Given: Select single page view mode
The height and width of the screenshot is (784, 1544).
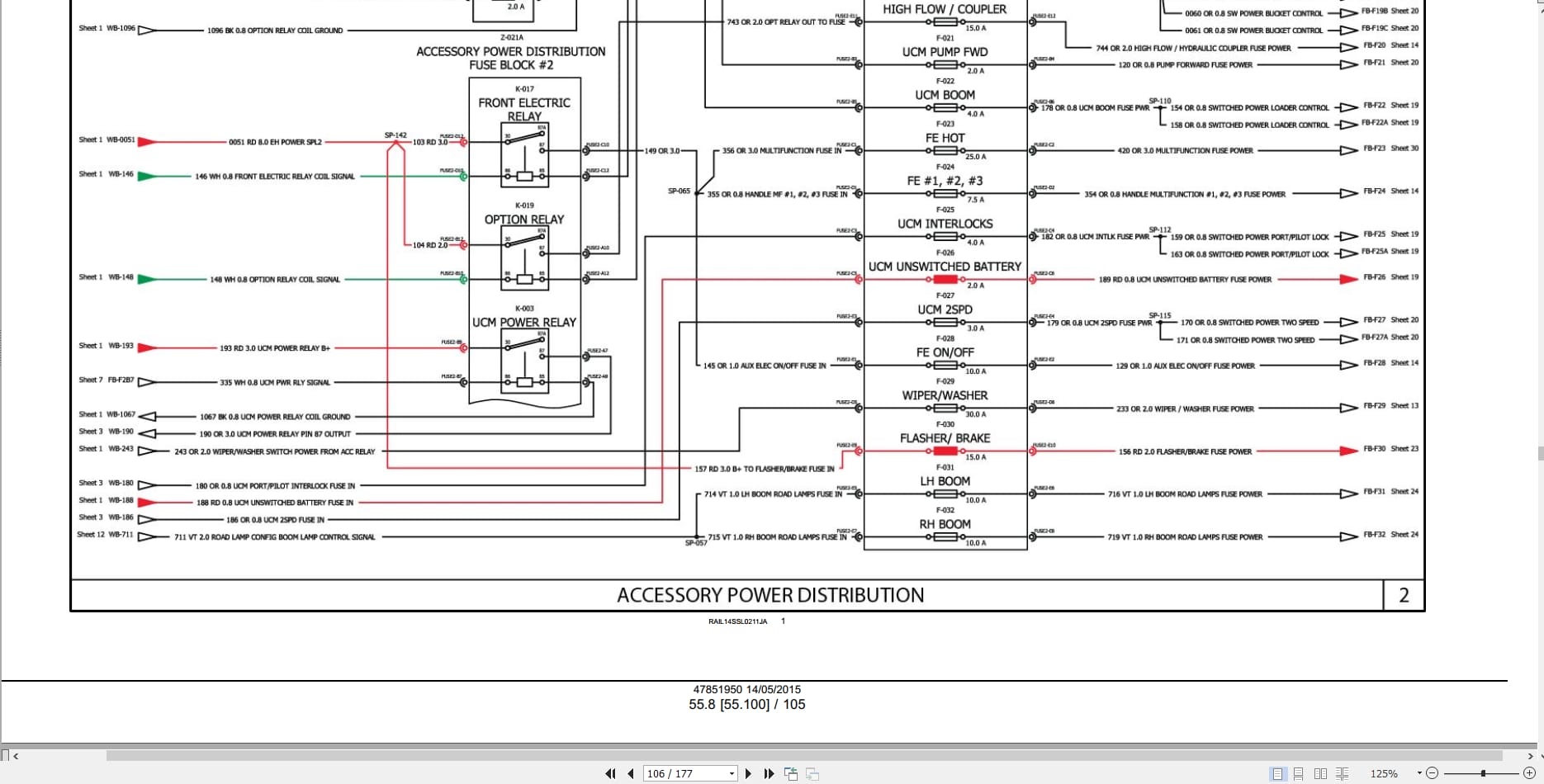Looking at the screenshot, I should [x=1278, y=773].
